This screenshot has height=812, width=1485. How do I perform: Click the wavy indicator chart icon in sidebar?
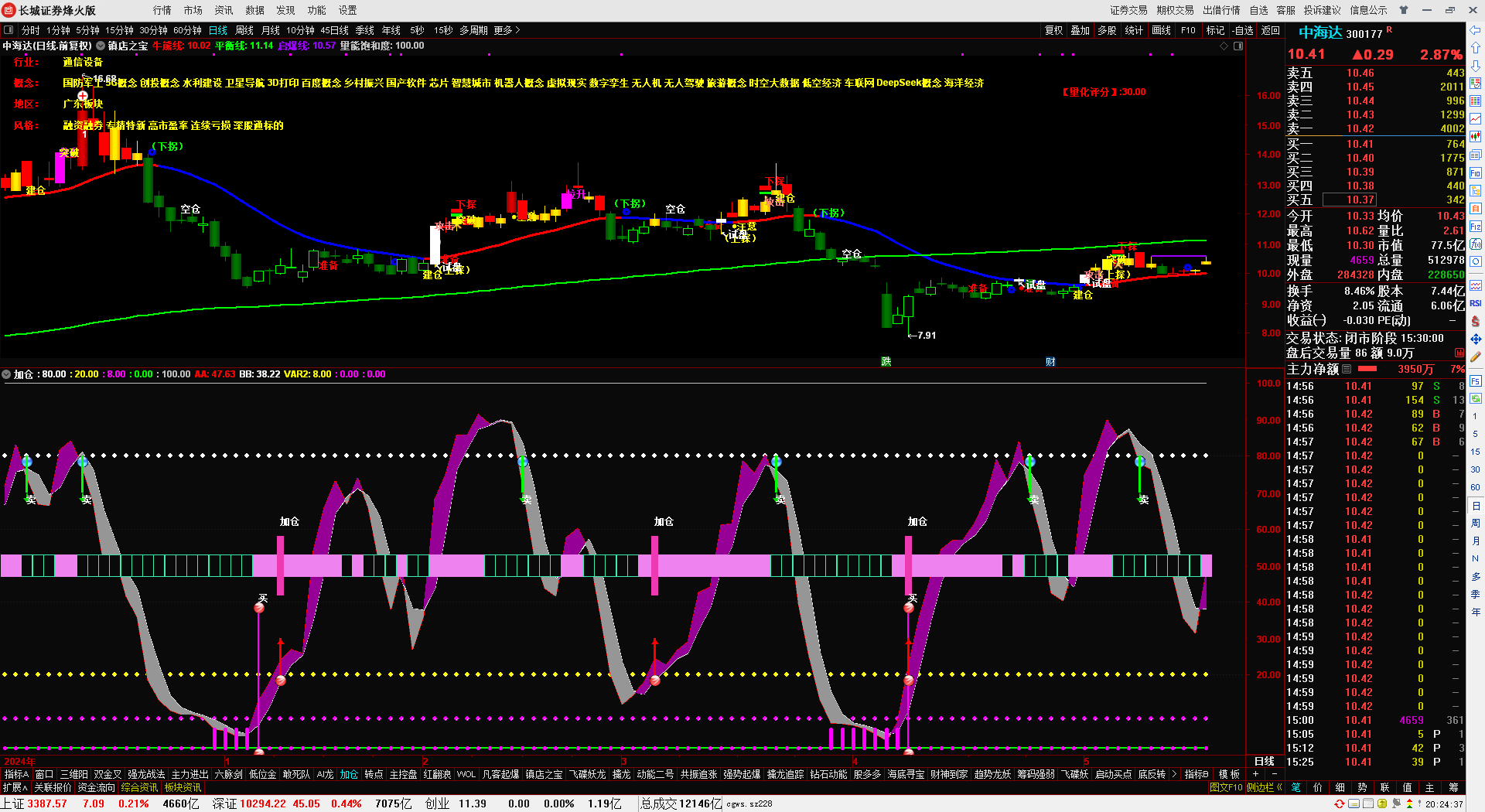click(x=1476, y=285)
